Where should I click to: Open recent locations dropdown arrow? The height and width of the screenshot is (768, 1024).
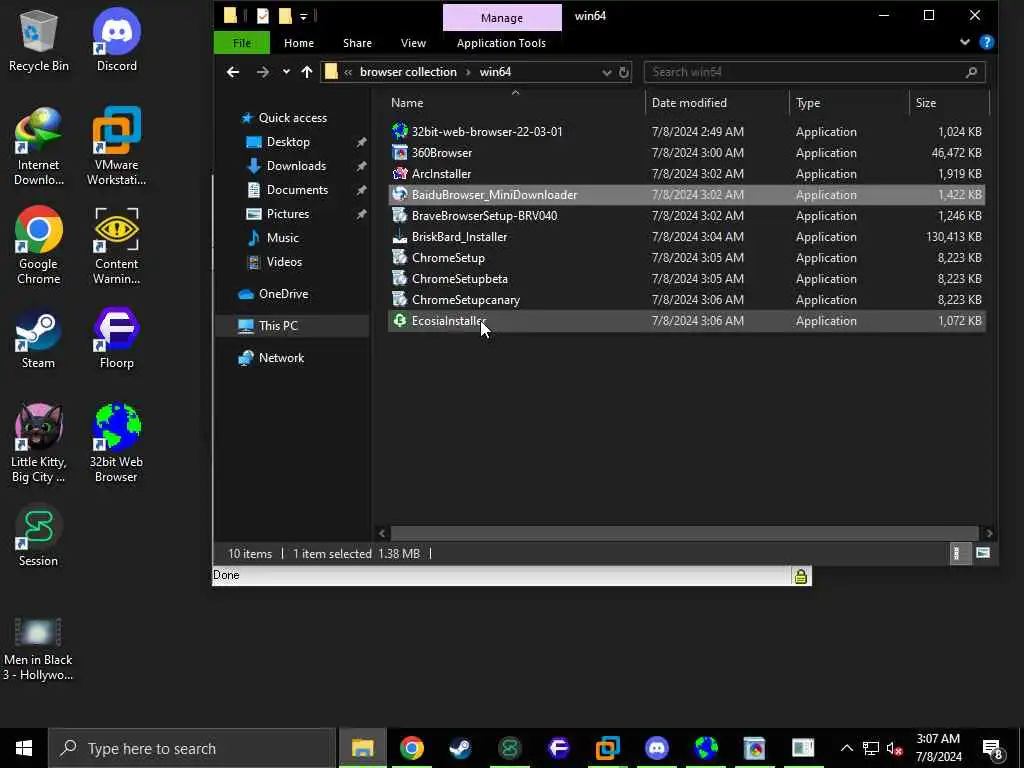[x=286, y=72]
